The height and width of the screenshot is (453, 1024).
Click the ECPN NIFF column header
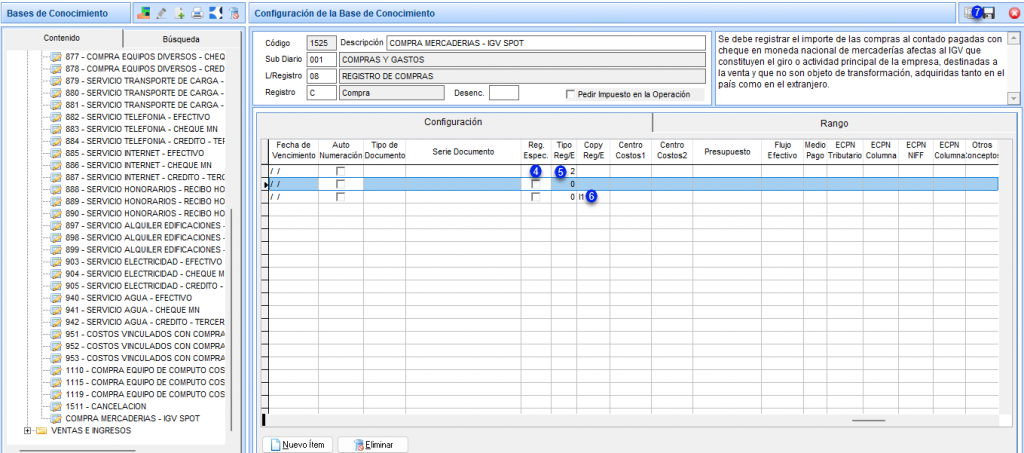(x=916, y=151)
